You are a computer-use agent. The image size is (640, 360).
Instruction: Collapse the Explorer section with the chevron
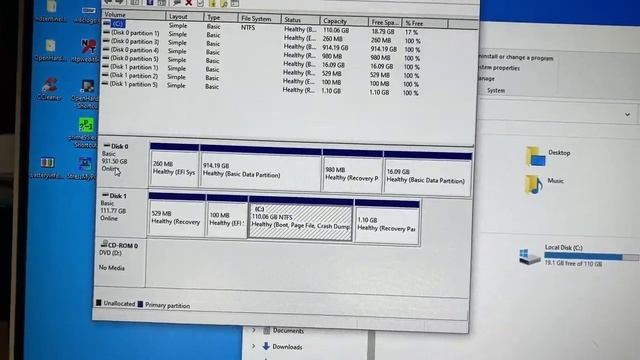point(627,115)
